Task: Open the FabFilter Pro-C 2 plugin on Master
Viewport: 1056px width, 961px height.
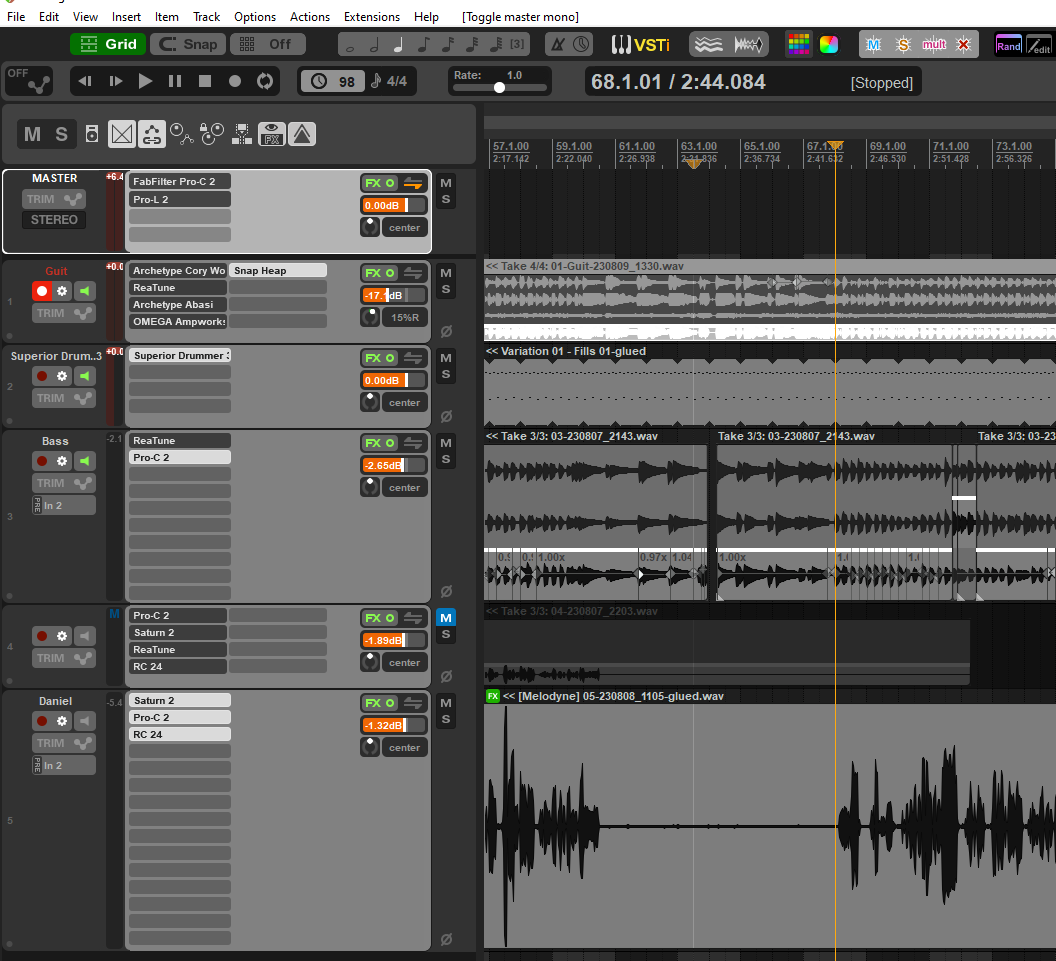Action: pyautogui.click(x=180, y=182)
